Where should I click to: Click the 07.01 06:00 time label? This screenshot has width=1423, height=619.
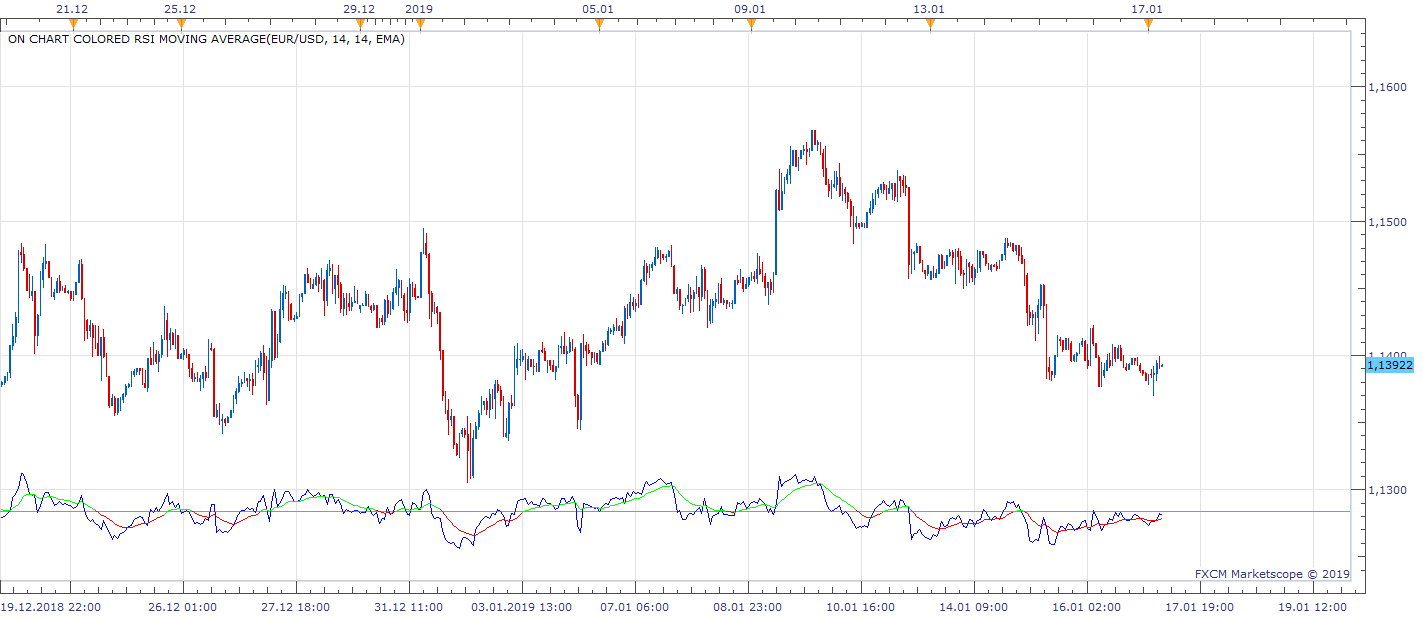(x=634, y=607)
